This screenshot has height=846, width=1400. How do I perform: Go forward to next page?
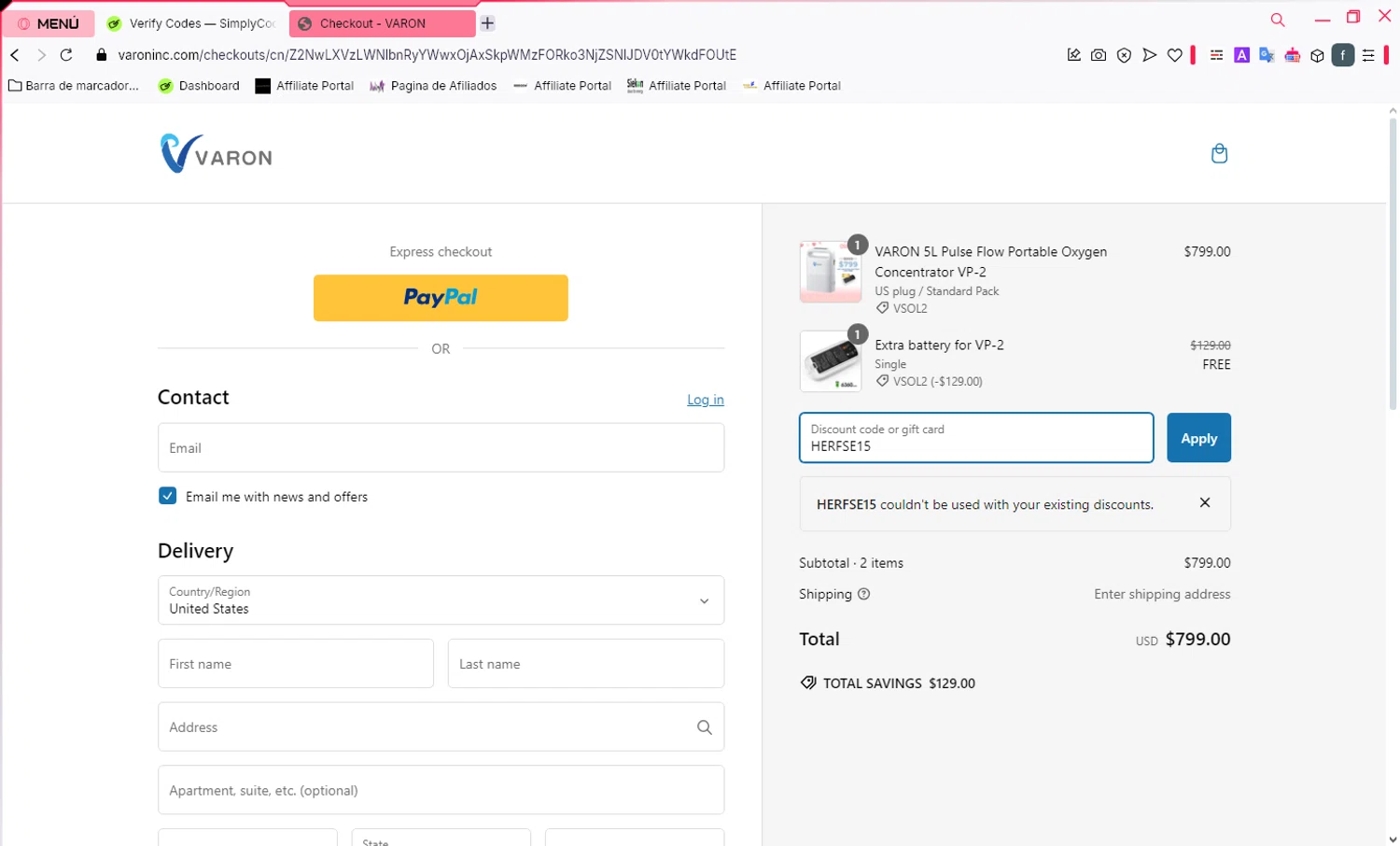(x=41, y=55)
